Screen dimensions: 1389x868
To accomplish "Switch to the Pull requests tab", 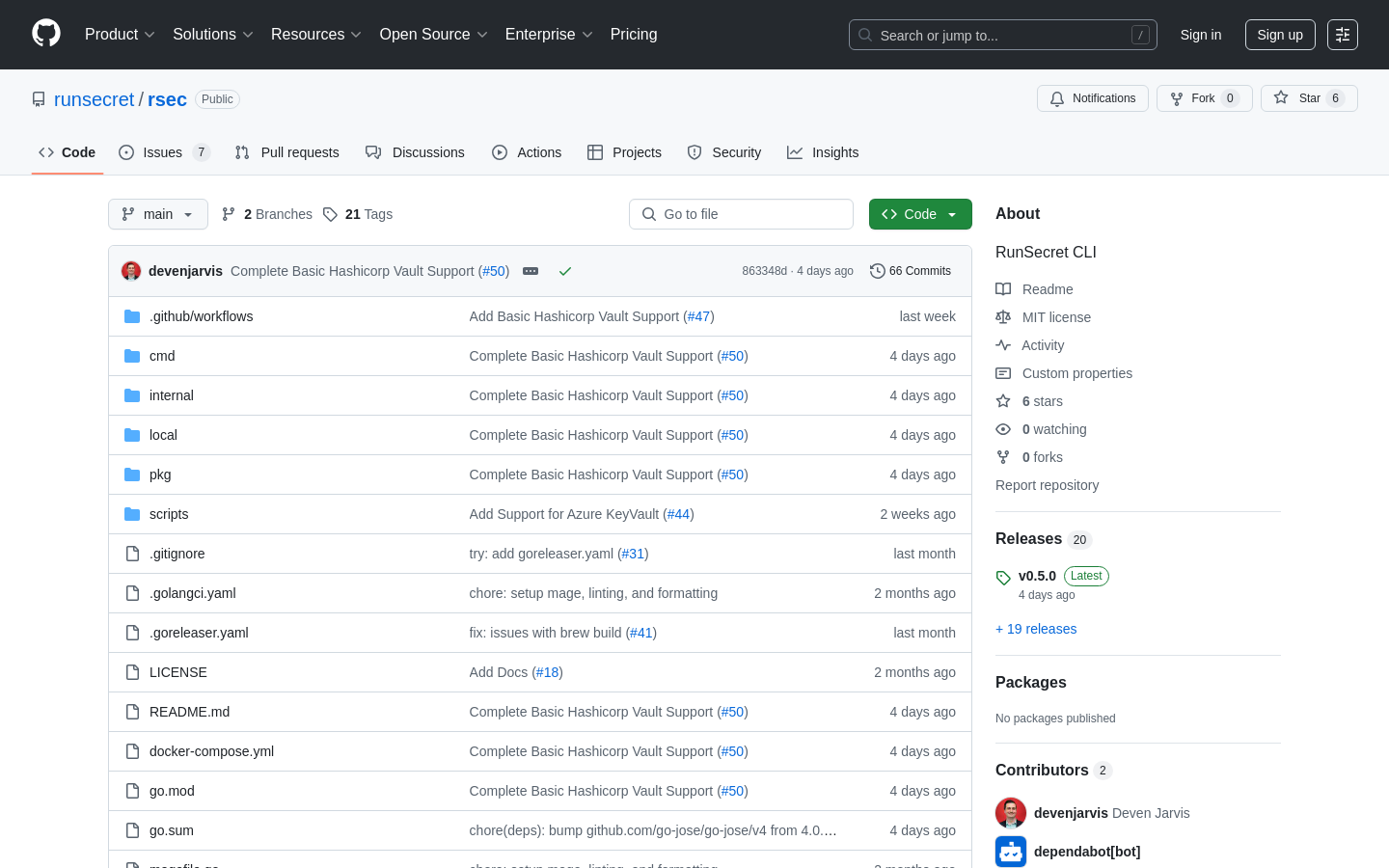I will [x=287, y=152].
